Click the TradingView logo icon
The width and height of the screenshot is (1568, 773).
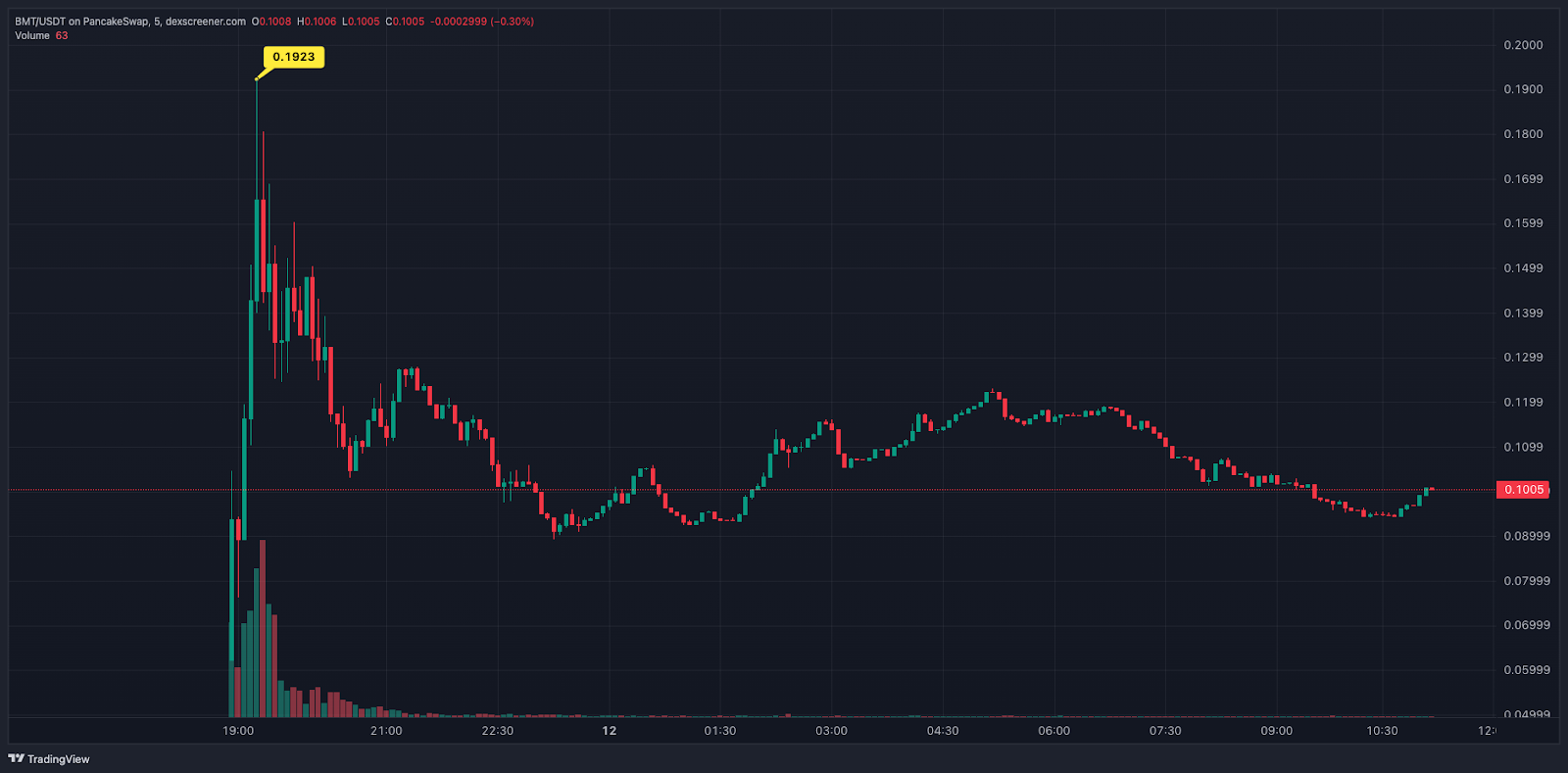point(16,758)
